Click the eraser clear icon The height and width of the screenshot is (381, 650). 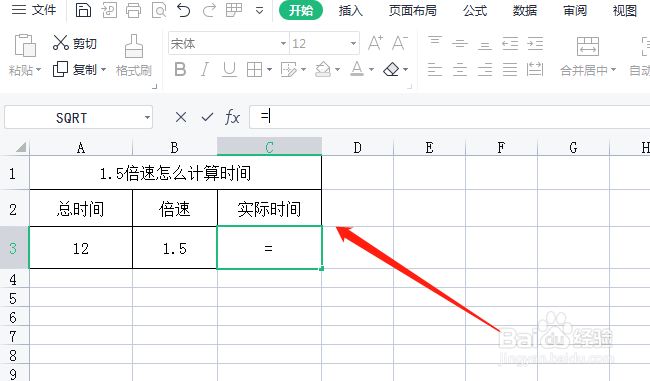(x=391, y=69)
